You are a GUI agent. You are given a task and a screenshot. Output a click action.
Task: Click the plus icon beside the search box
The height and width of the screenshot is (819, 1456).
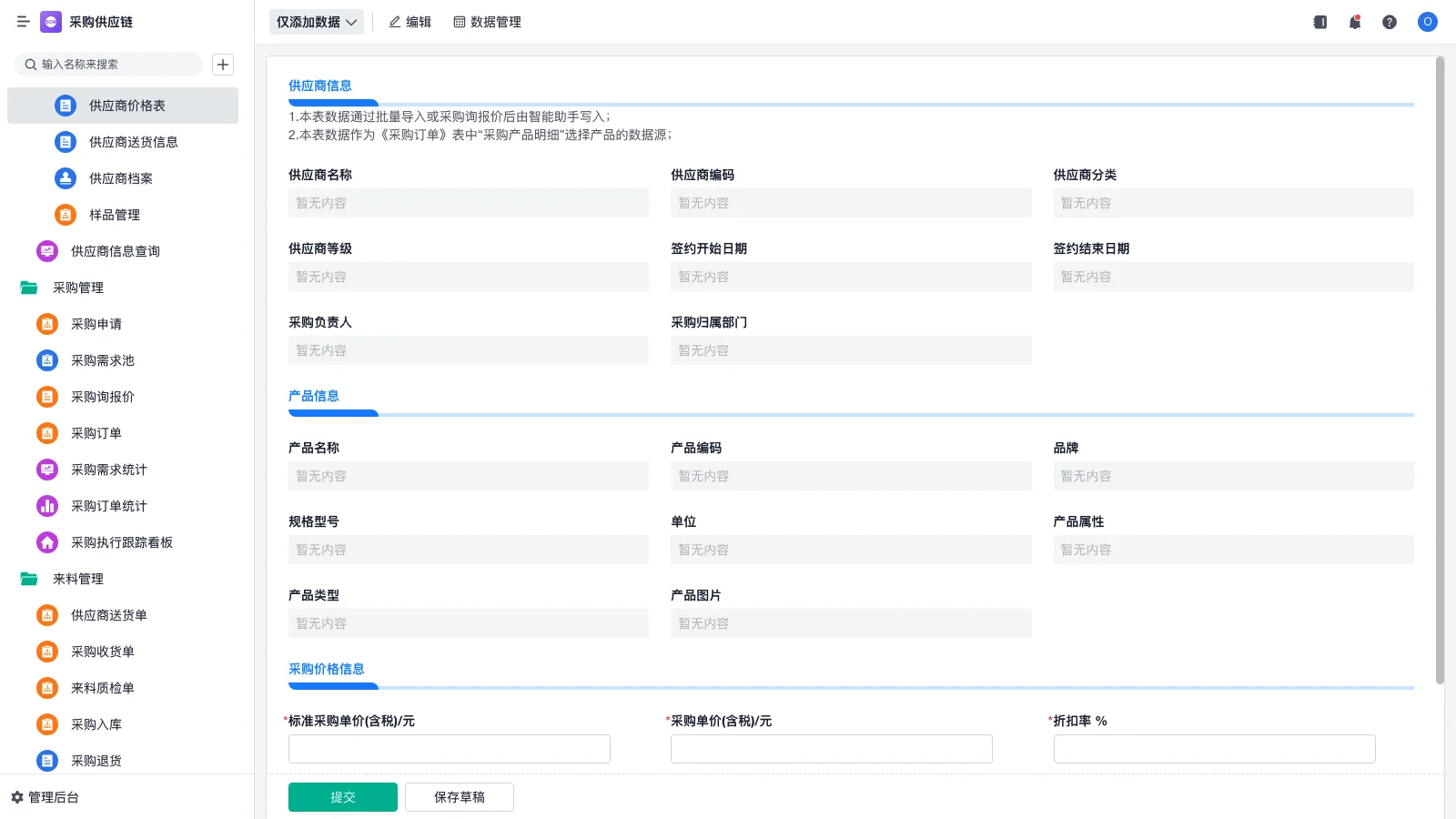[223, 65]
